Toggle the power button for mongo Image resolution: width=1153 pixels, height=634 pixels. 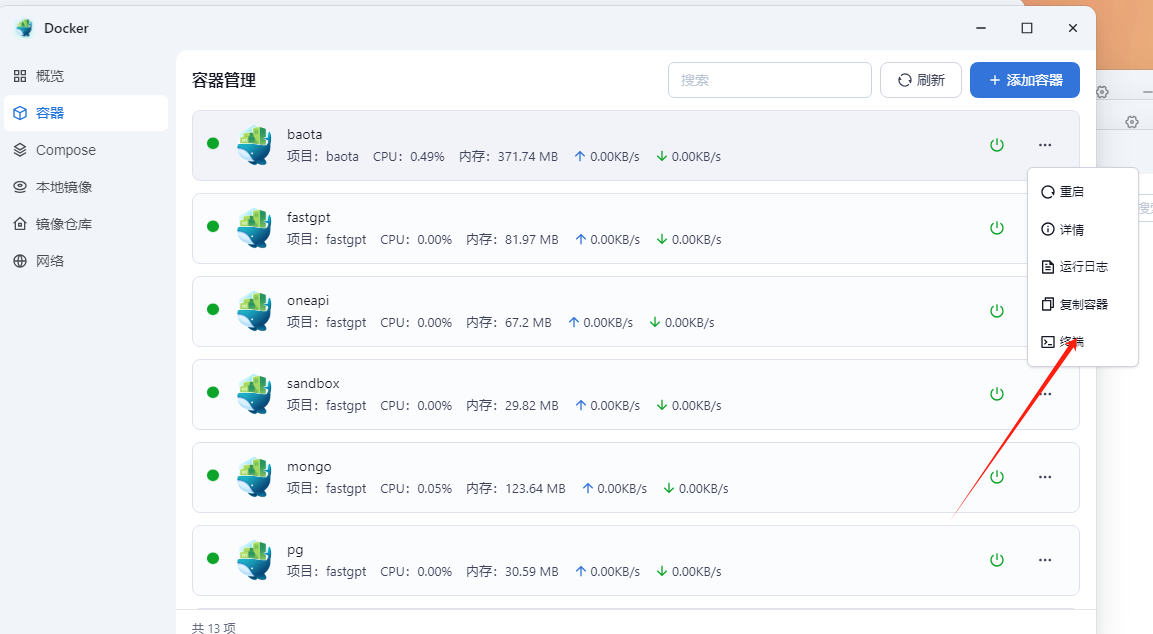997,477
